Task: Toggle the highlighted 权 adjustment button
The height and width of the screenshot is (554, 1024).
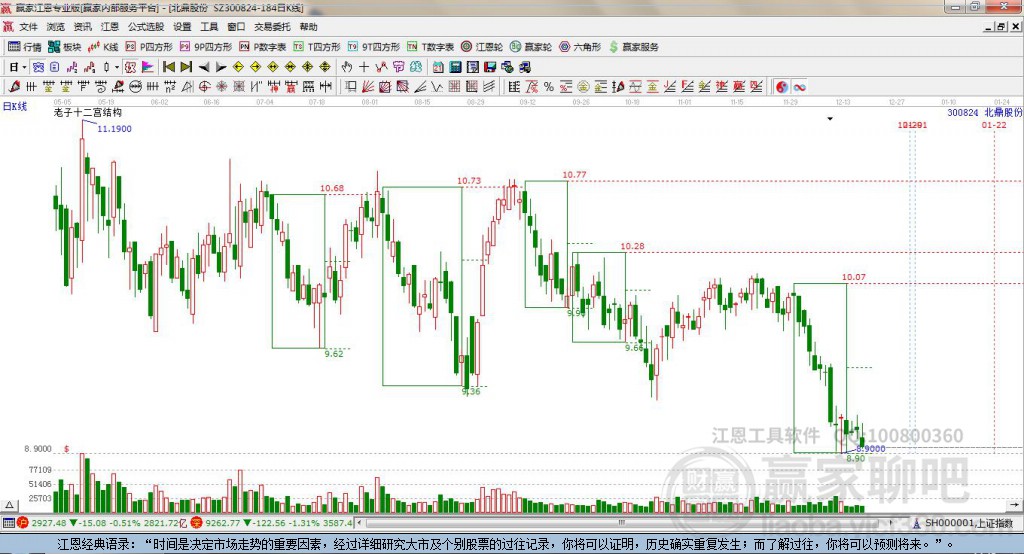Action: [130, 67]
